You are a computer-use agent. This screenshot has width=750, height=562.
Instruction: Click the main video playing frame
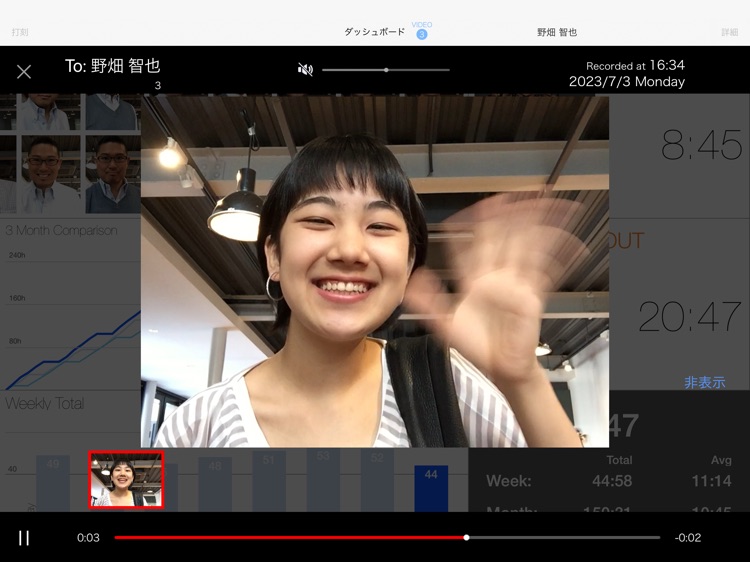(375, 271)
